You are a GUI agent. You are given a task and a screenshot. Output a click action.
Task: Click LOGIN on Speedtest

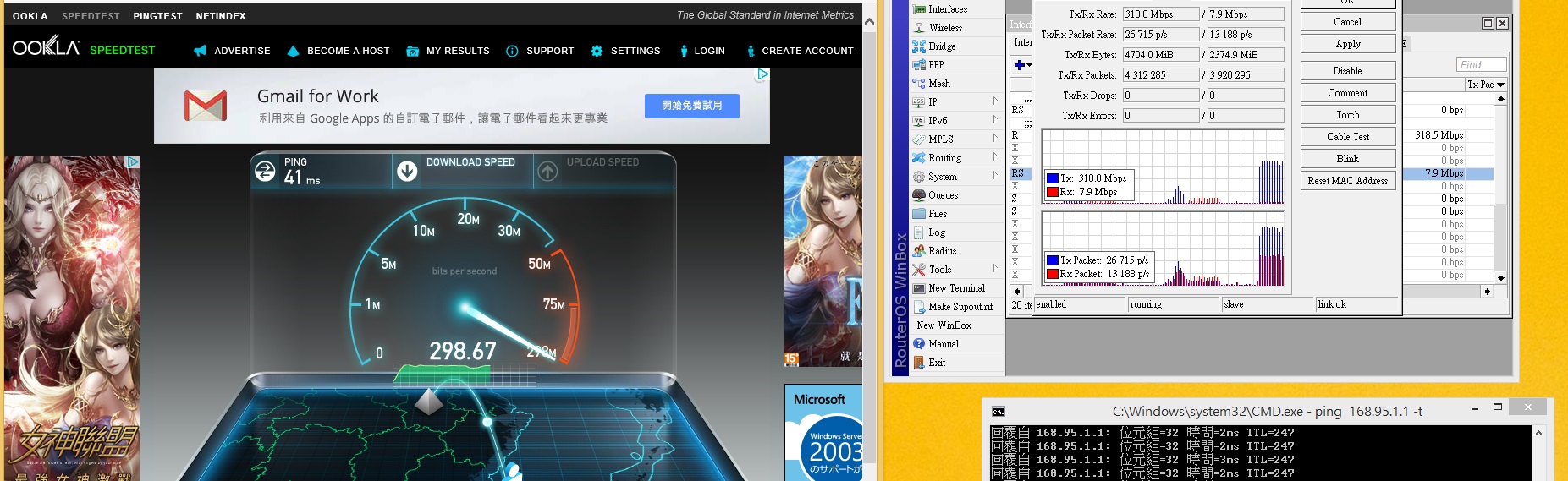click(701, 51)
